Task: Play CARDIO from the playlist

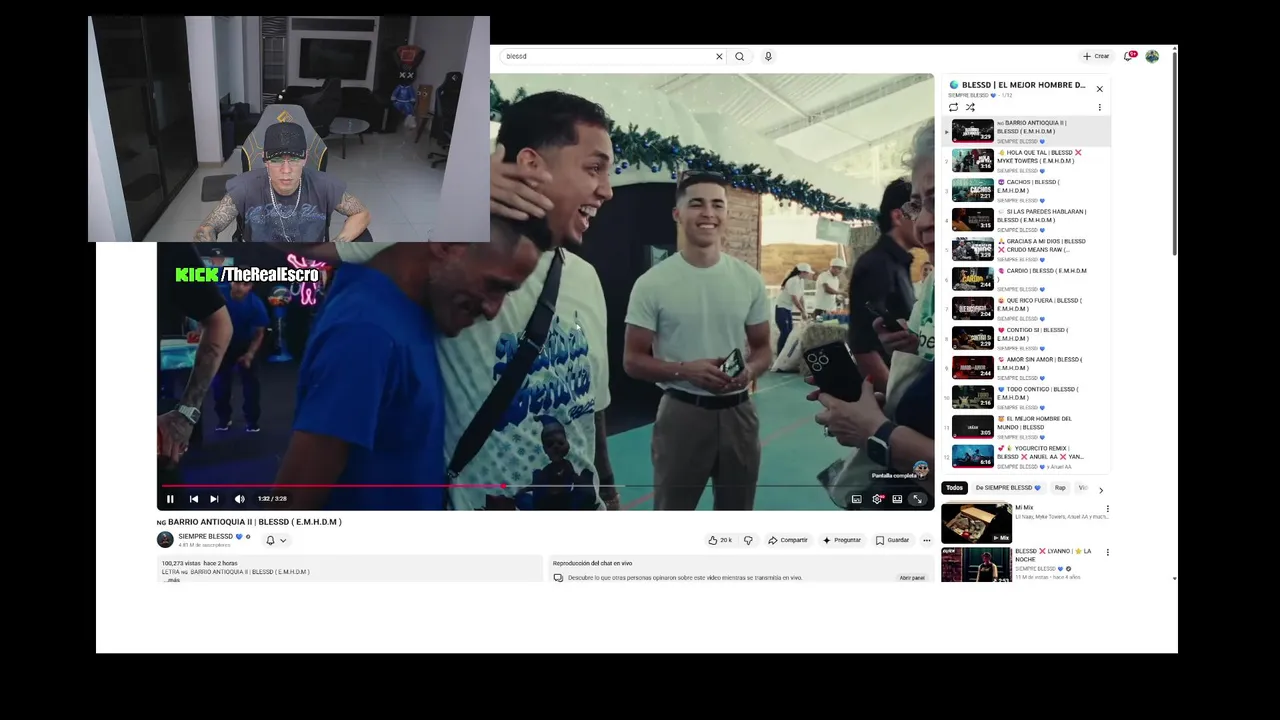Action: (1026, 279)
